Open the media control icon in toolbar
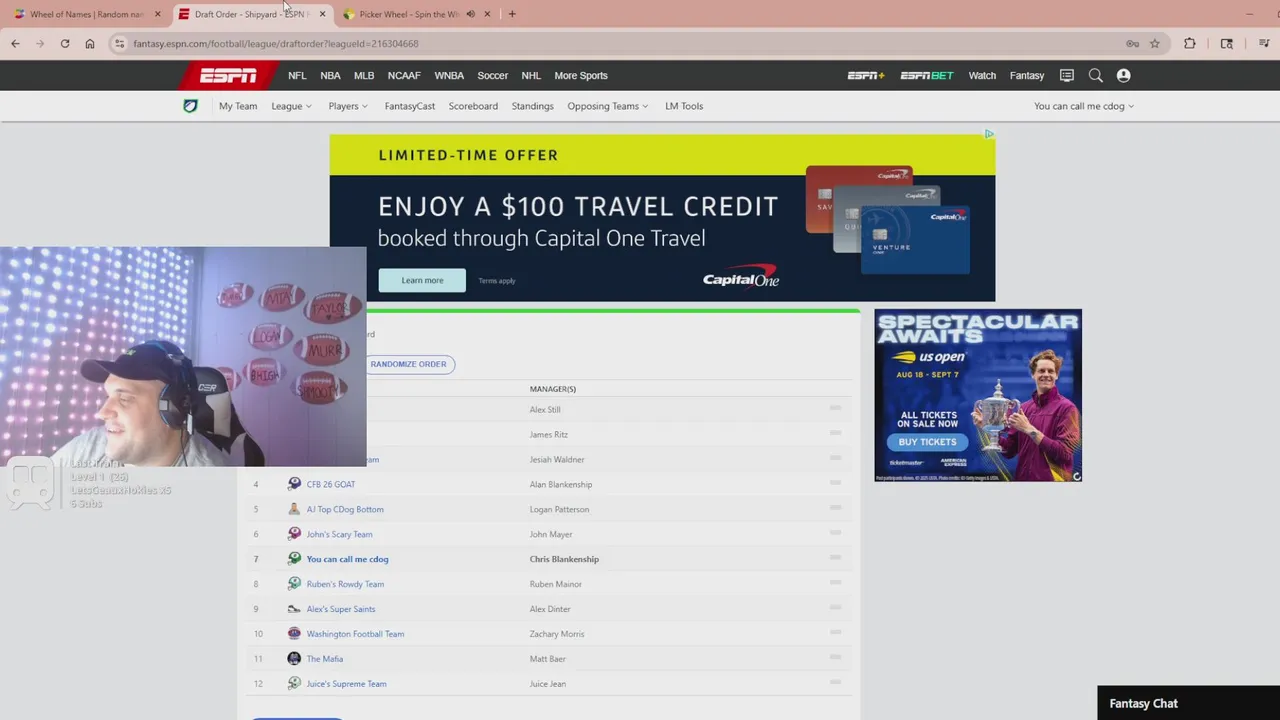 coord(1264,43)
